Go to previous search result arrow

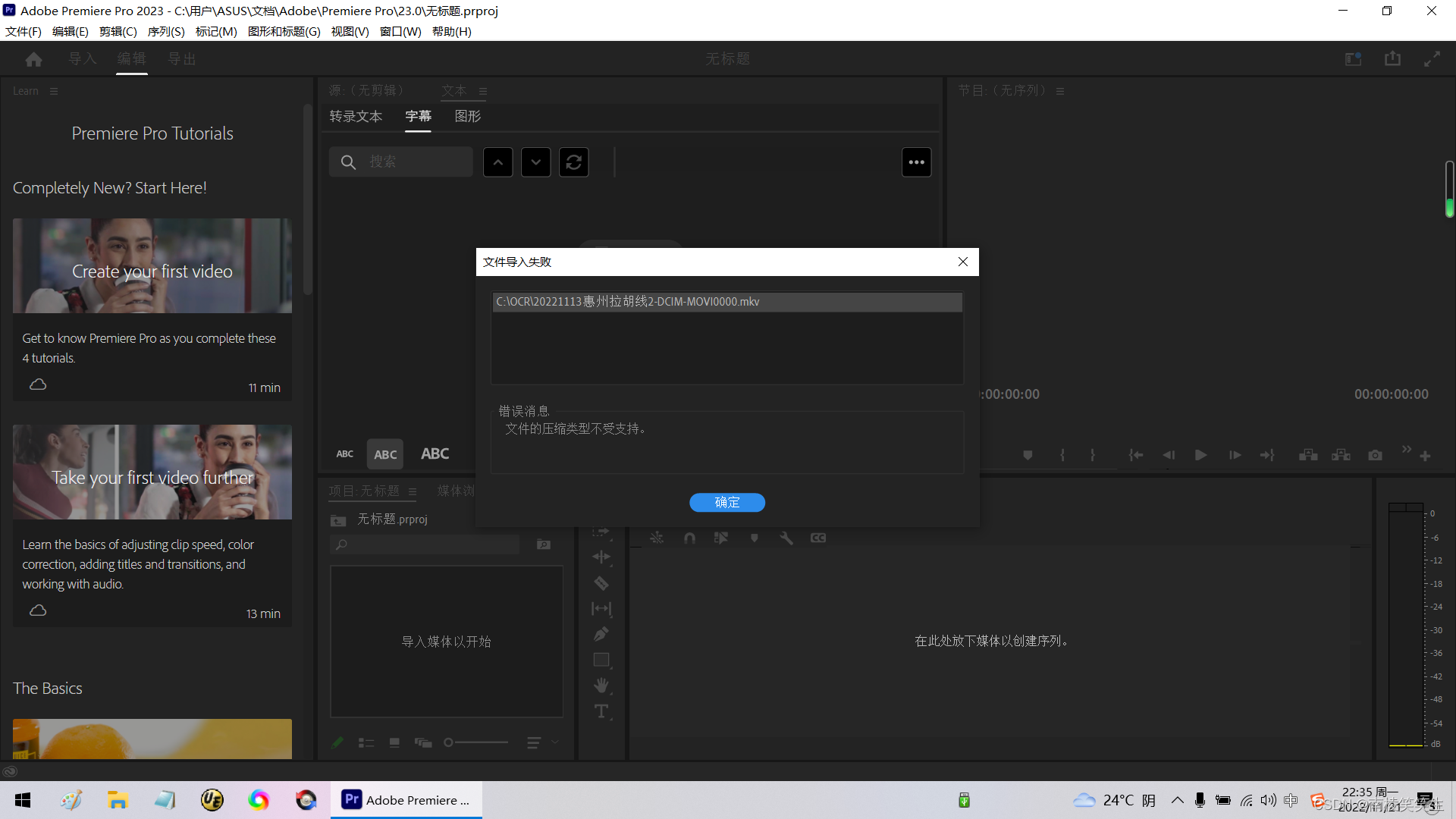coord(498,162)
